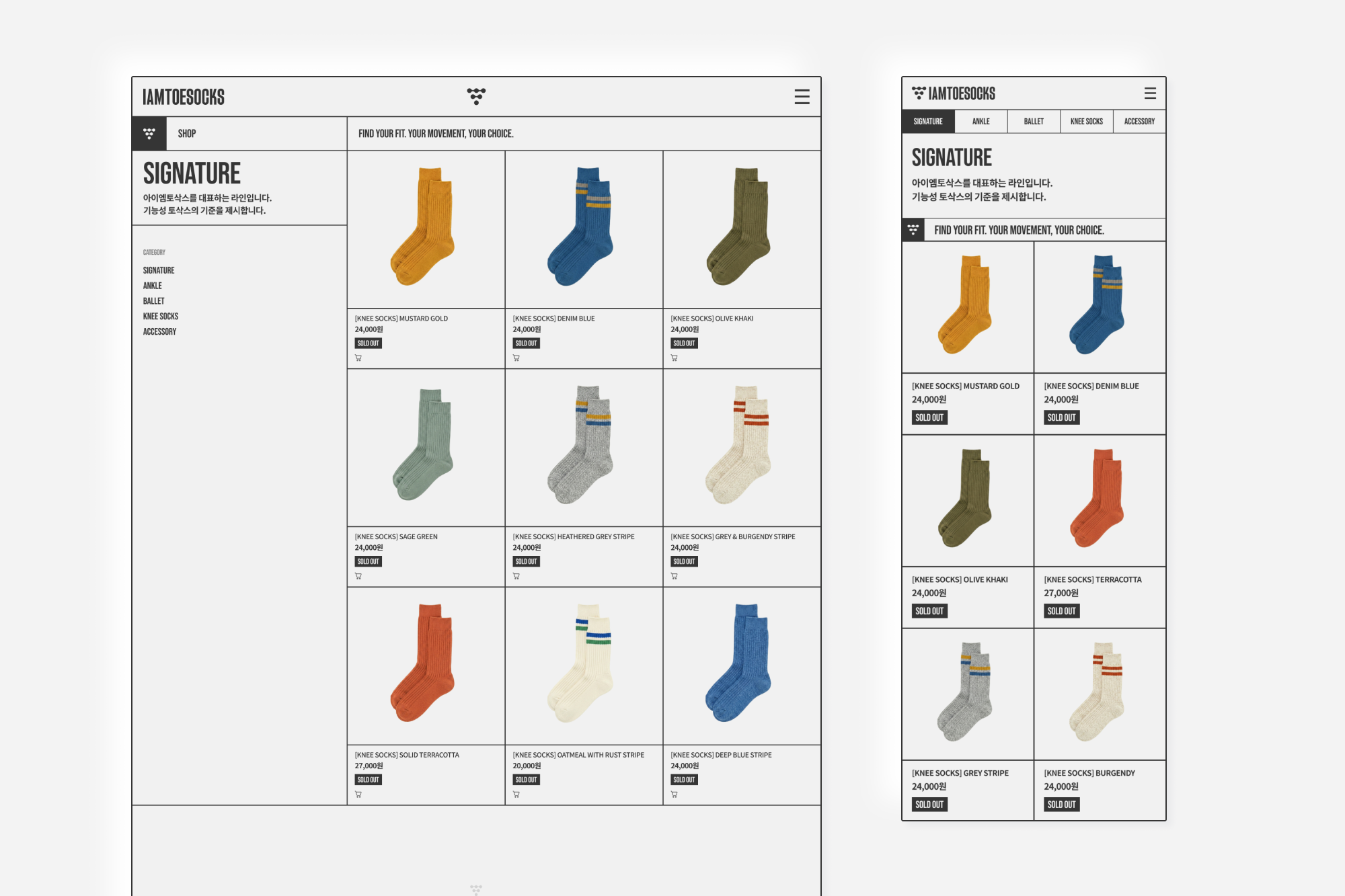Viewport: 1345px width, 896px height.
Task: Open the mobile Mustard Gold sock image
Action: (x=967, y=307)
